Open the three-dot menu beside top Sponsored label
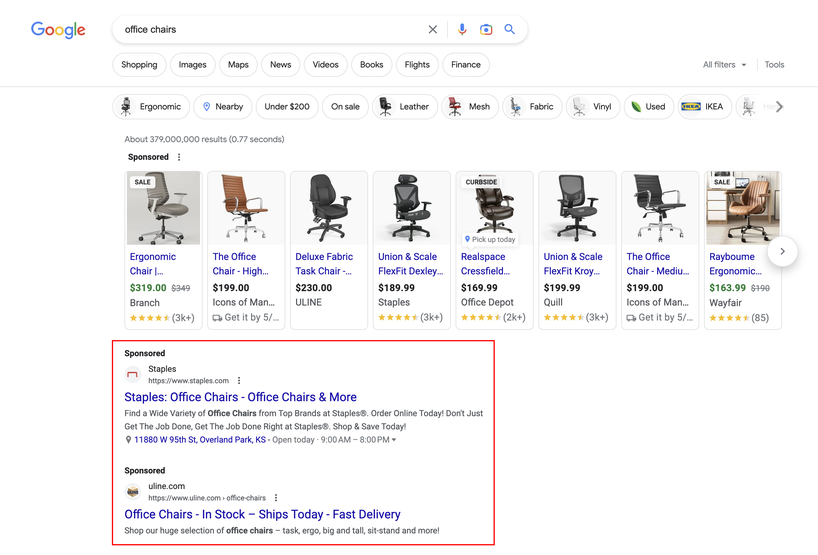This screenshot has height=555, width=818. [179, 157]
